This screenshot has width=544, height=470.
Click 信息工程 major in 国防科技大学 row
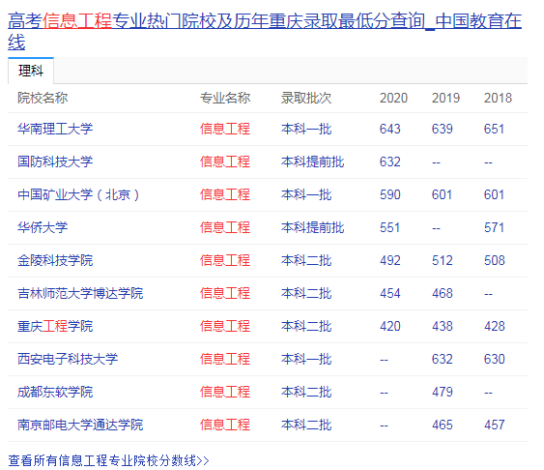pyautogui.click(x=225, y=162)
